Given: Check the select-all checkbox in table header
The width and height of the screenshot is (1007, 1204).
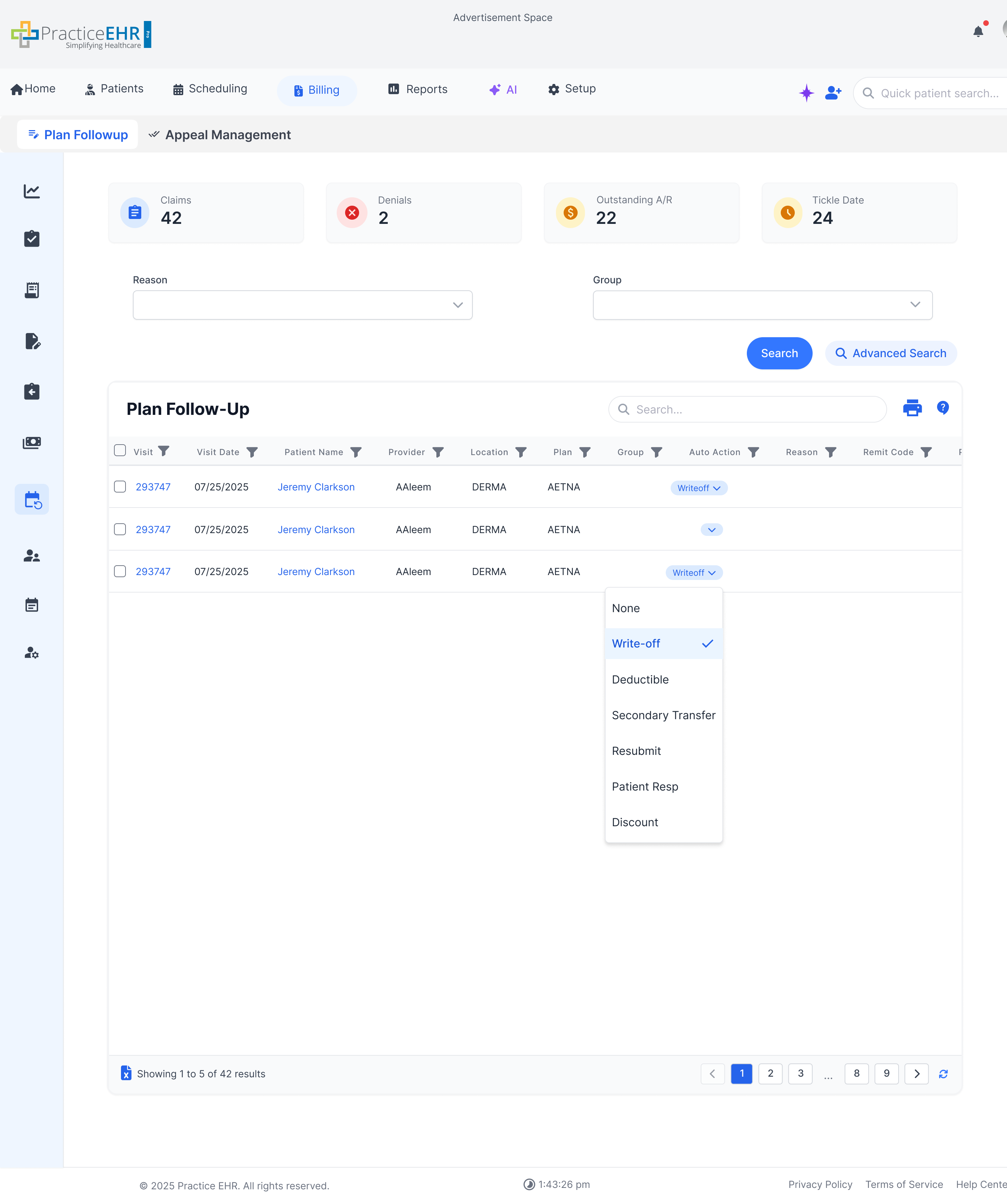Looking at the screenshot, I should coord(120,451).
